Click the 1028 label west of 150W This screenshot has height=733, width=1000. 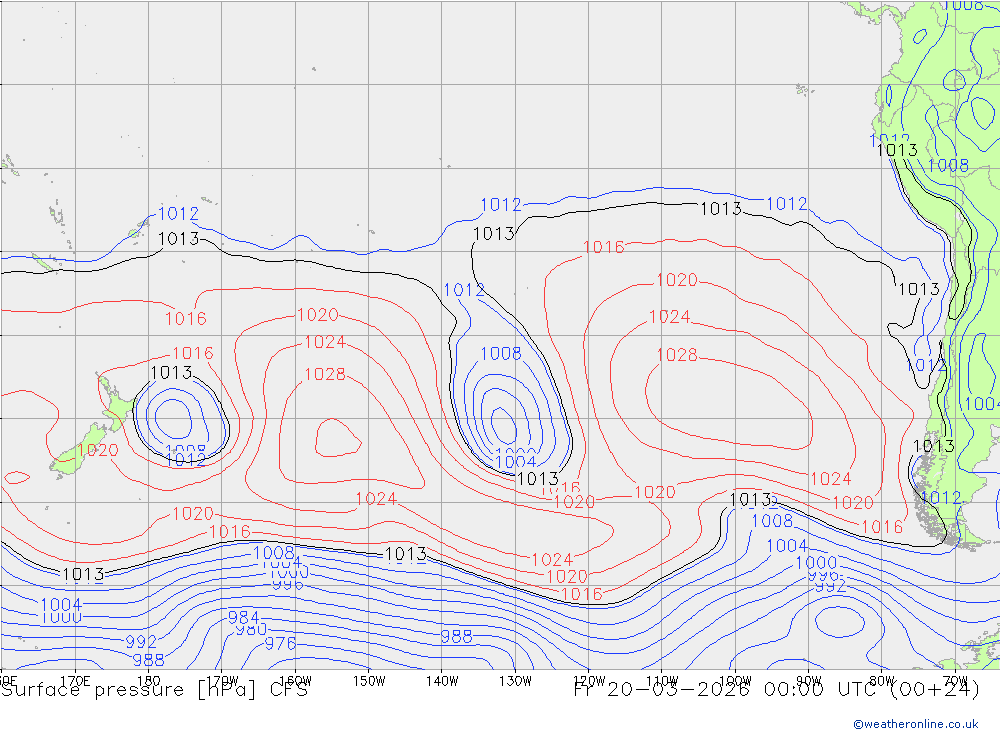click(325, 375)
